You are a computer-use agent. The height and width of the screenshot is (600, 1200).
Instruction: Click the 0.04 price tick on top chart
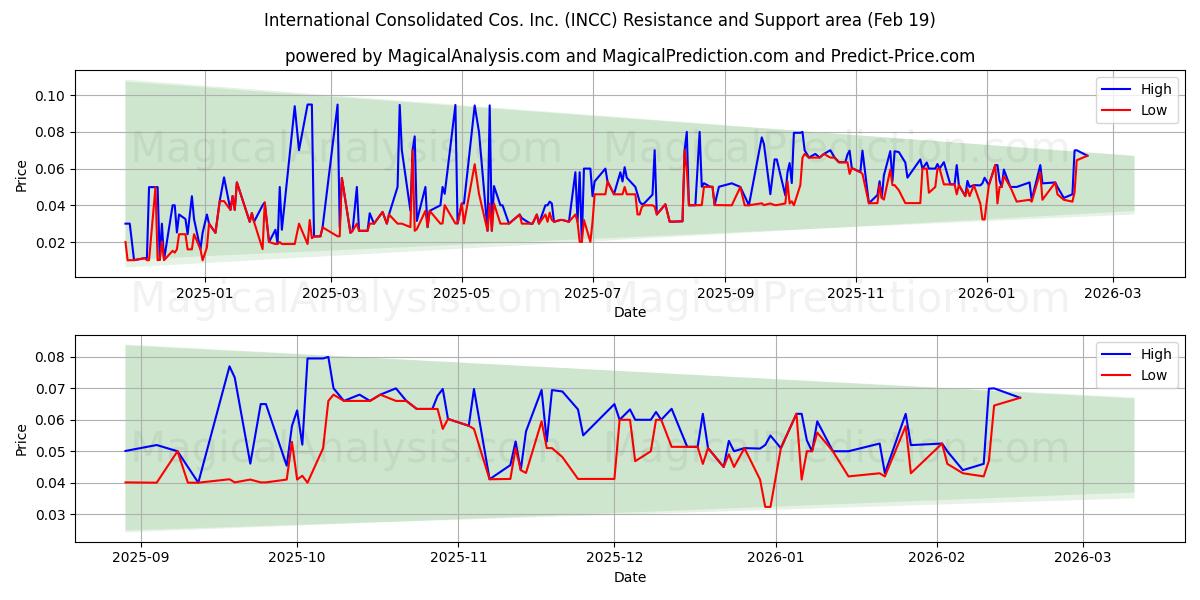click(x=50, y=206)
